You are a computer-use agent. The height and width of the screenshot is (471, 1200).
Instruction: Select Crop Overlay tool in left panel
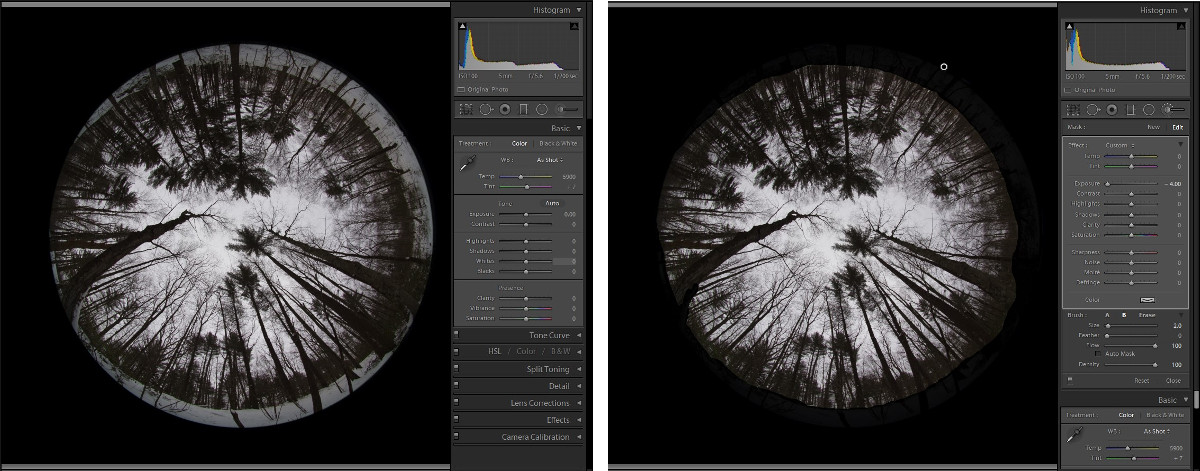pyautogui.click(x=465, y=108)
